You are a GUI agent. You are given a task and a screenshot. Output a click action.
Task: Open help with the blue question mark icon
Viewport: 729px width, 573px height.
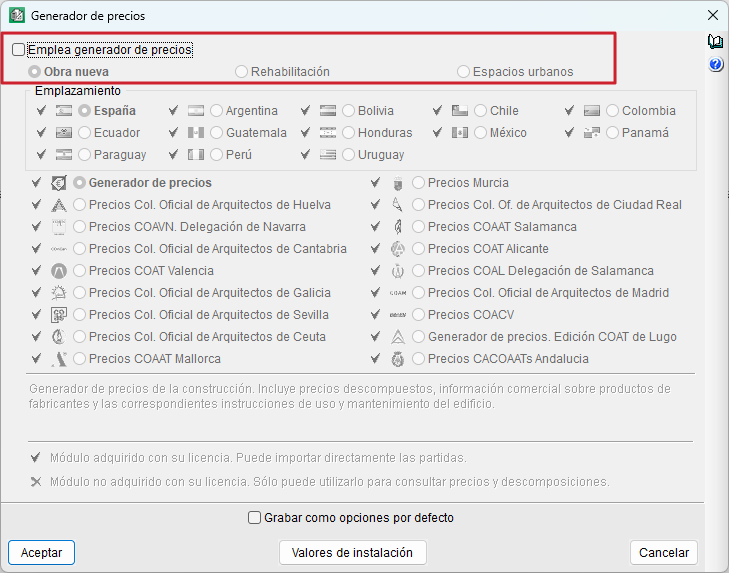tap(715, 65)
